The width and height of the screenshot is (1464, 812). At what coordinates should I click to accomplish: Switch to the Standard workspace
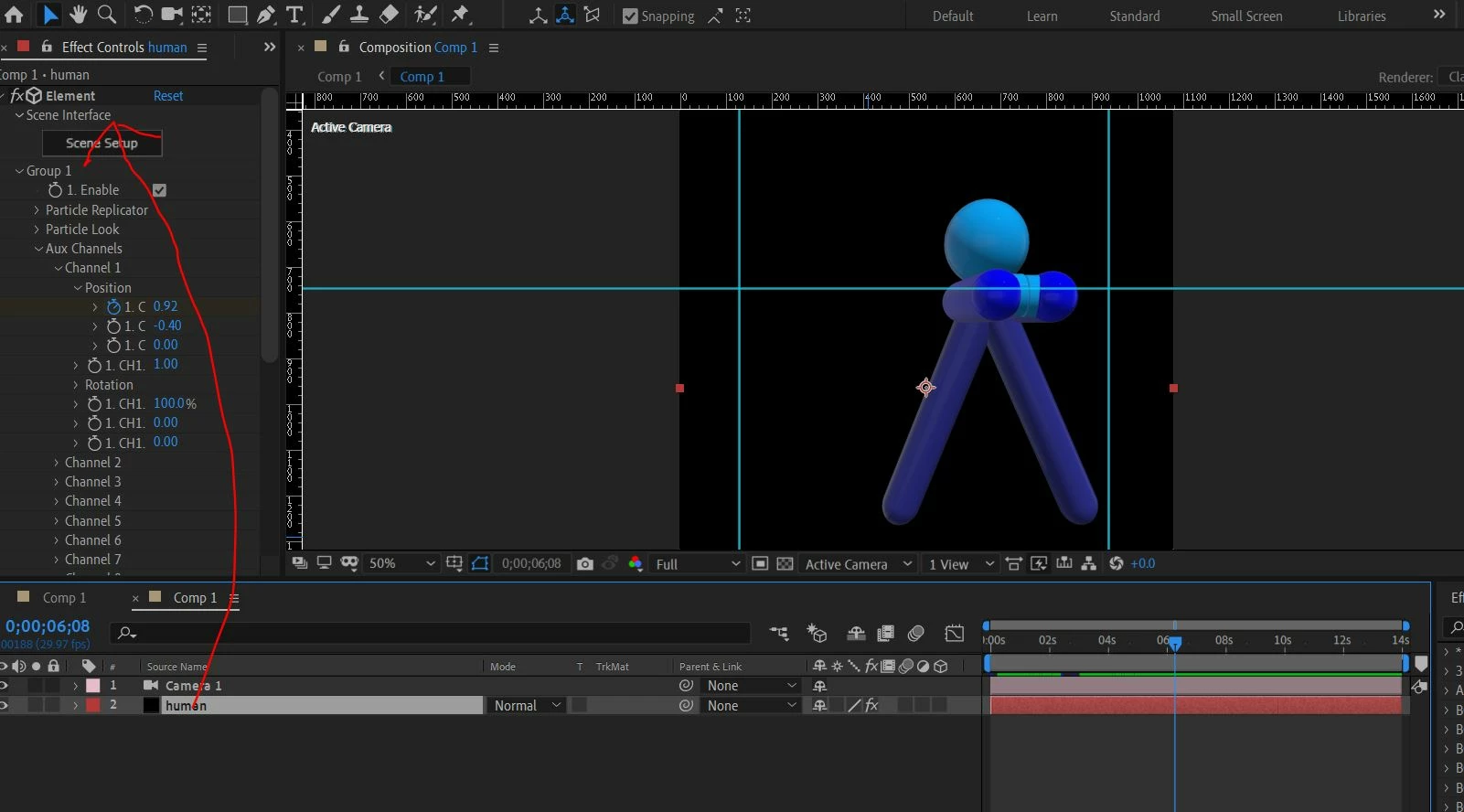(1134, 16)
